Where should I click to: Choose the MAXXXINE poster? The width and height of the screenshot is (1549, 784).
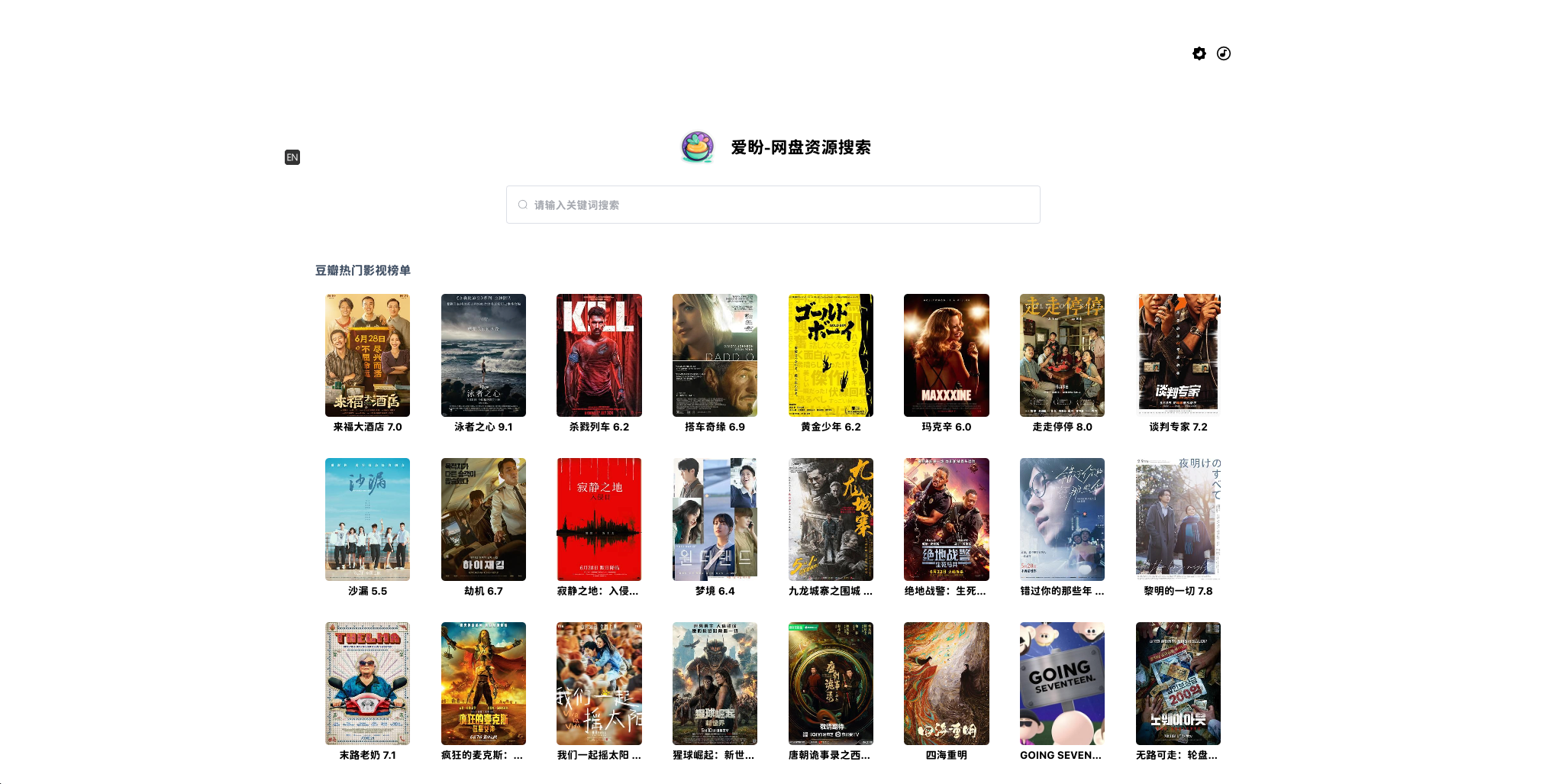point(946,355)
